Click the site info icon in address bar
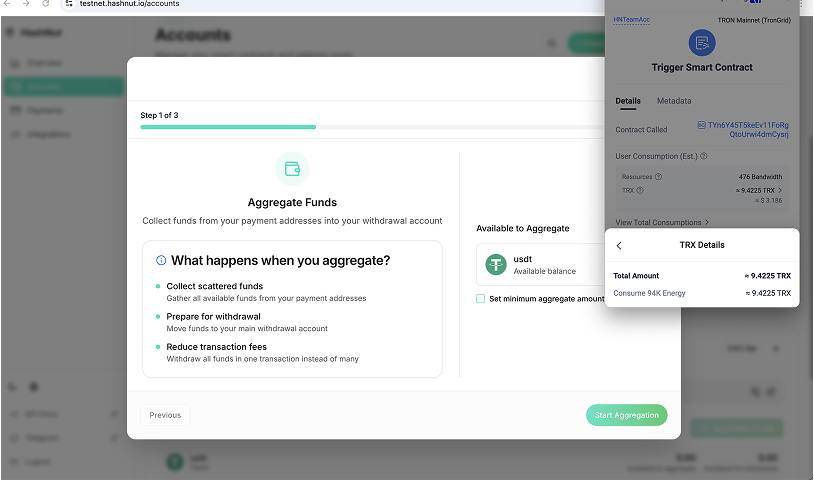 pos(69,4)
